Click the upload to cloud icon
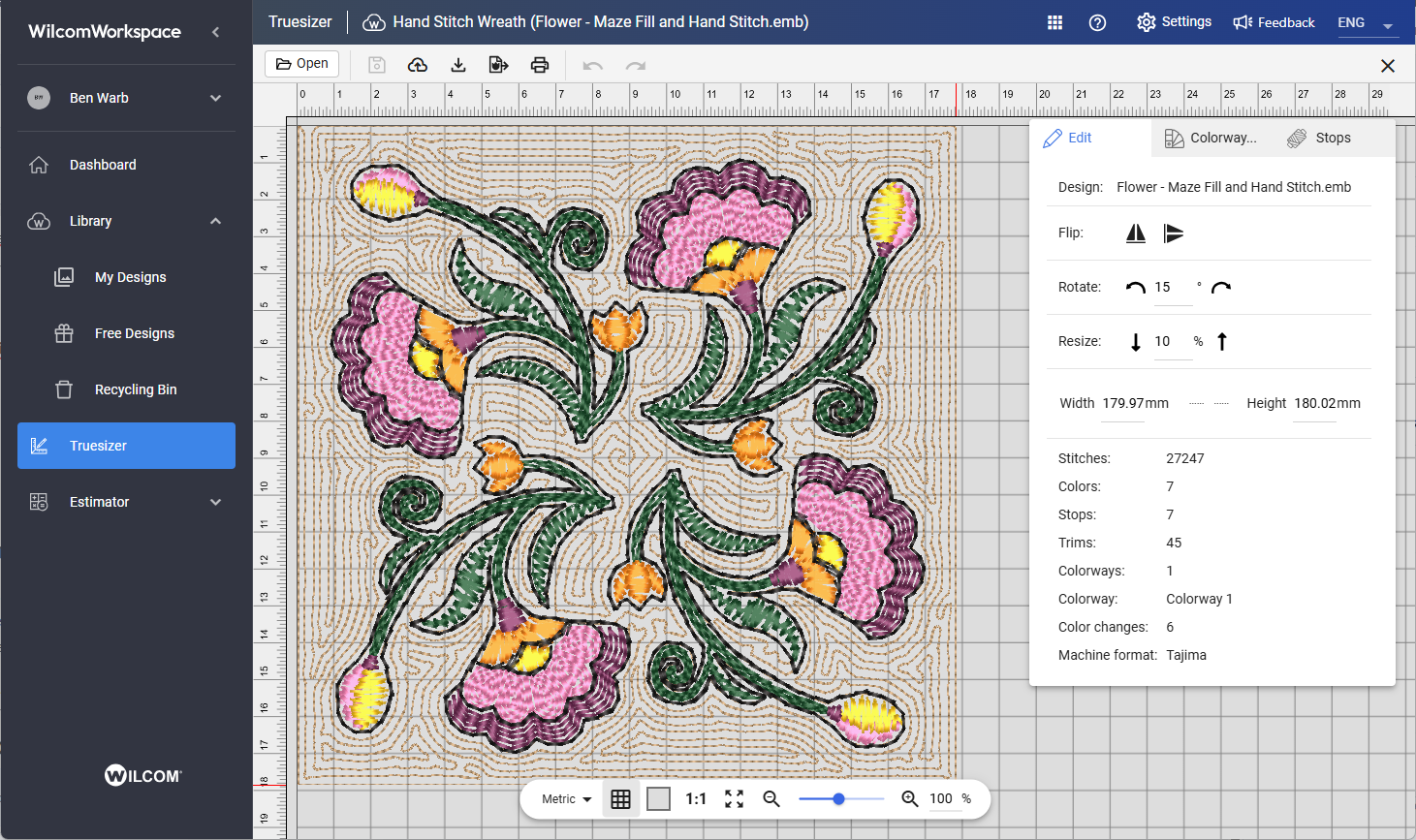 tap(418, 65)
